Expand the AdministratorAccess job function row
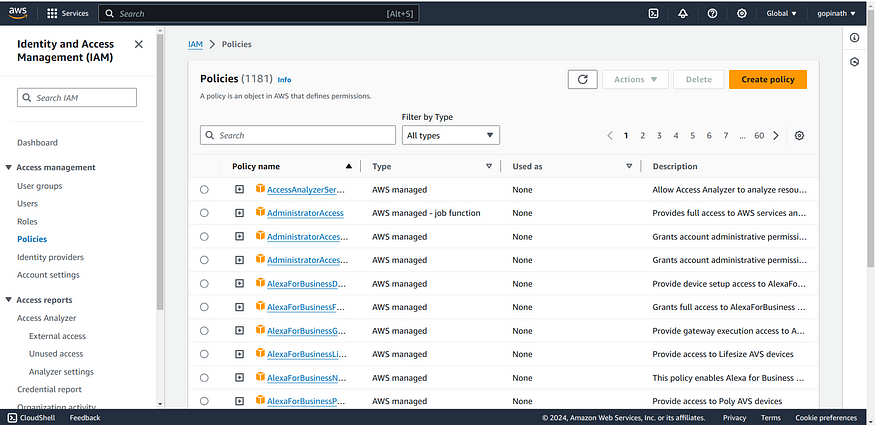Screen dimensions: 875x425 pos(239,213)
